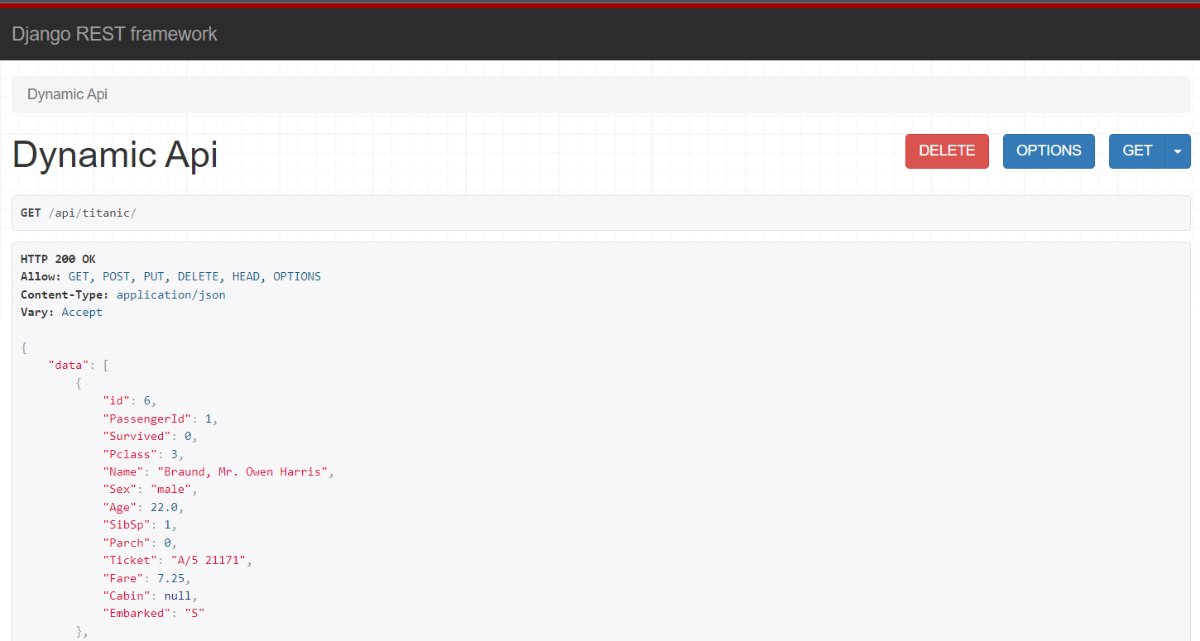Screen dimensions: 1200x641
Task: Click the Django REST framework header link
Action: (114, 34)
